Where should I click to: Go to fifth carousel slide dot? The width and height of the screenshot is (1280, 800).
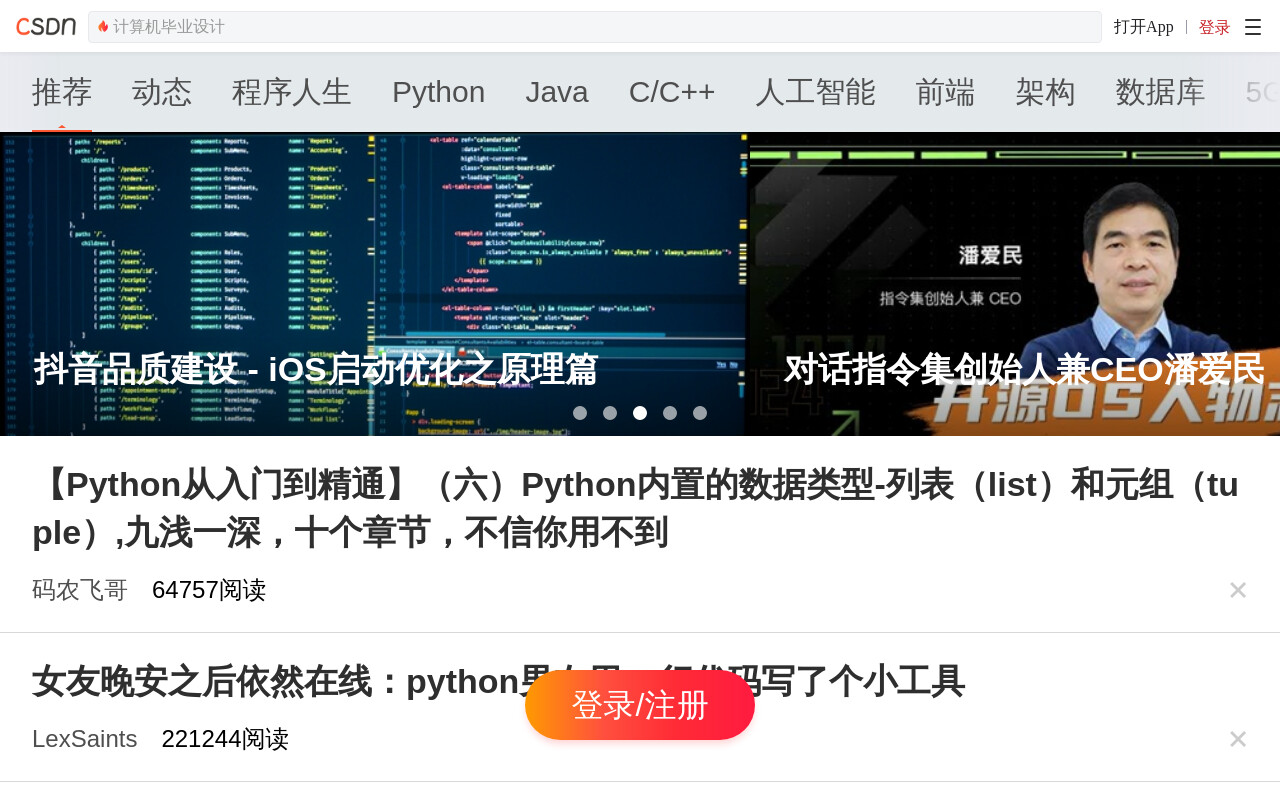pyautogui.click(x=700, y=413)
